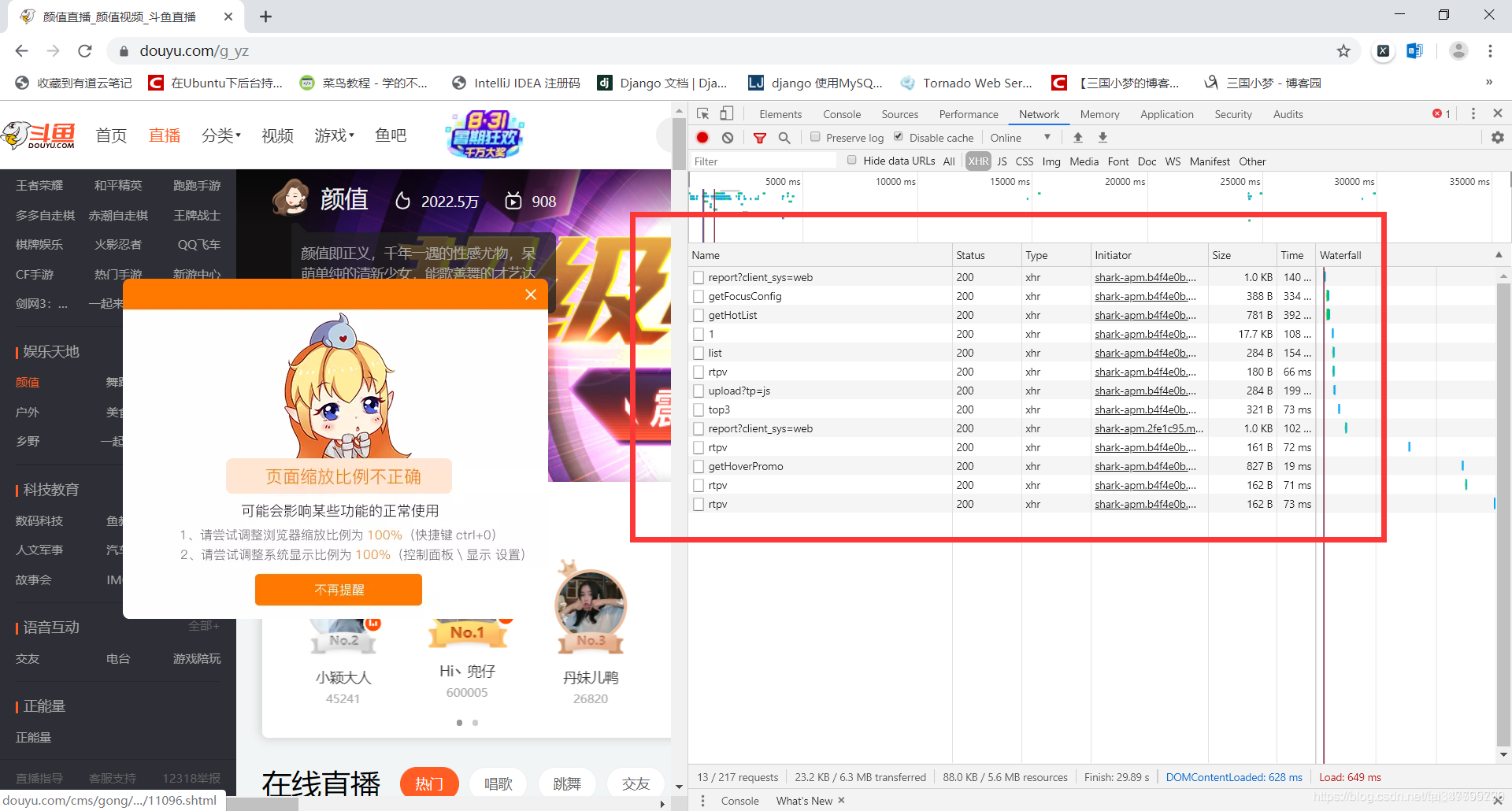Click the export HAR download arrow
Image resolution: width=1512 pixels, height=811 pixels.
1102,137
